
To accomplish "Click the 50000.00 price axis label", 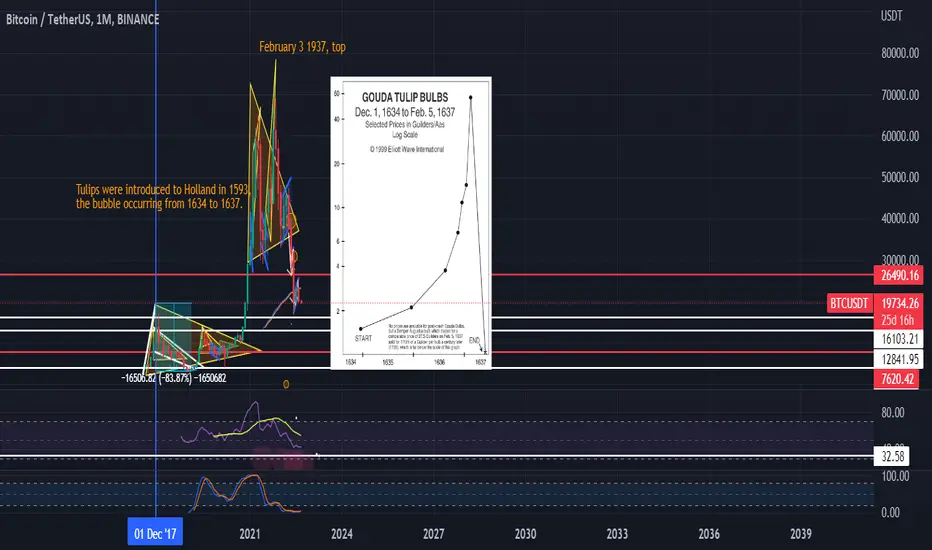I will (900, 177).
